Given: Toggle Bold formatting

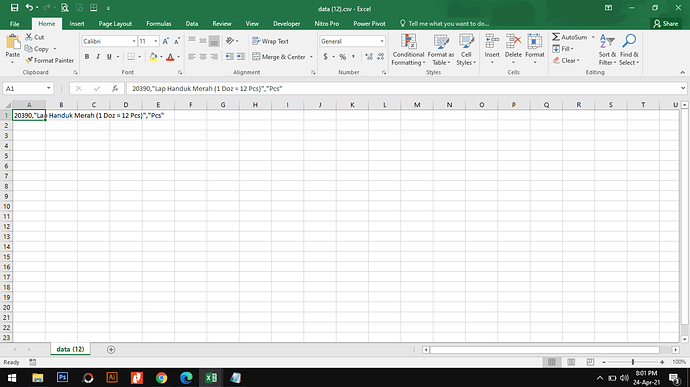Looking at the screenshot, I should coord(87,57).
